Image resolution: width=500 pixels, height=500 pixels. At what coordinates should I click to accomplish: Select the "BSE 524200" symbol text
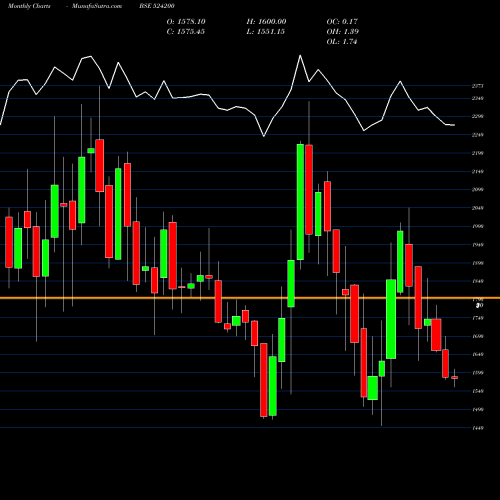click(x=157, y=6)
